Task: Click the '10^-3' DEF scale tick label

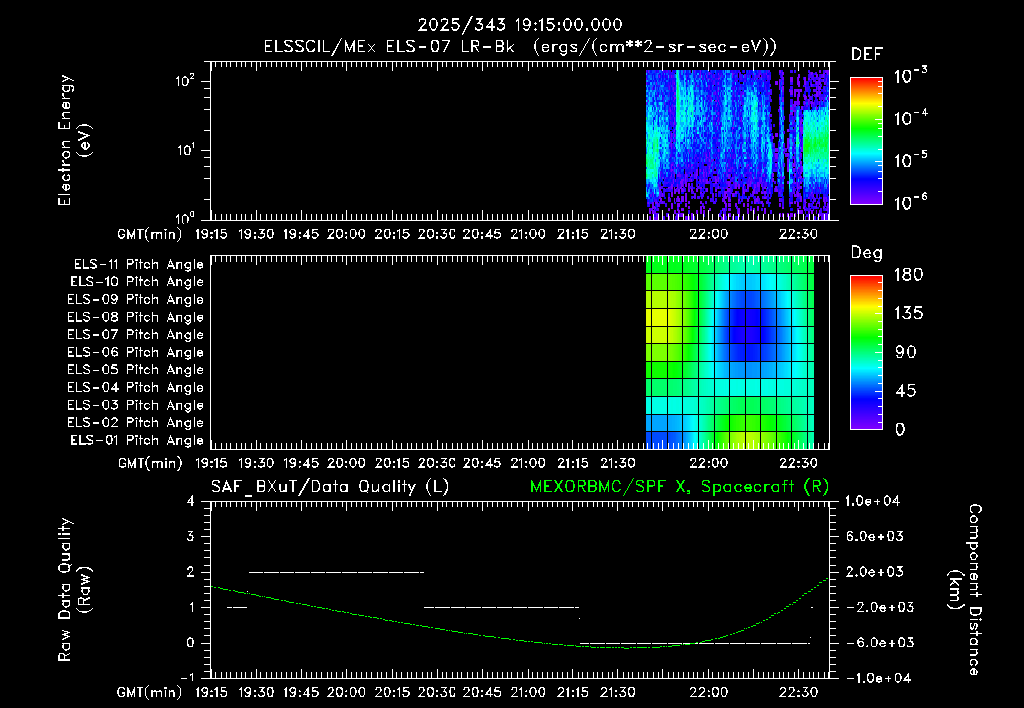Action: tap(910, 76)
